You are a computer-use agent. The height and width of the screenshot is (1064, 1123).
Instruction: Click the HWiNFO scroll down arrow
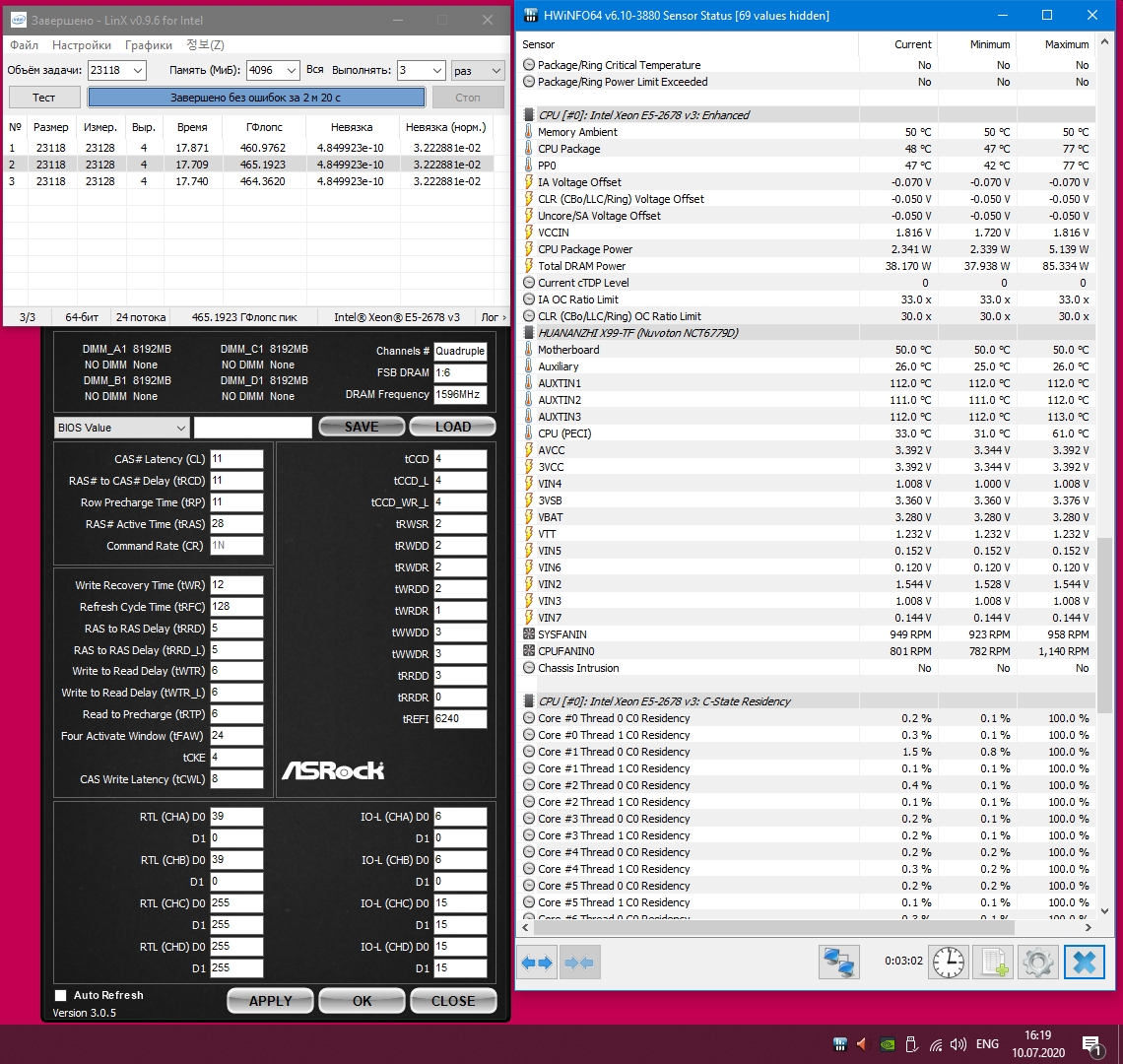coord(1103,911)
